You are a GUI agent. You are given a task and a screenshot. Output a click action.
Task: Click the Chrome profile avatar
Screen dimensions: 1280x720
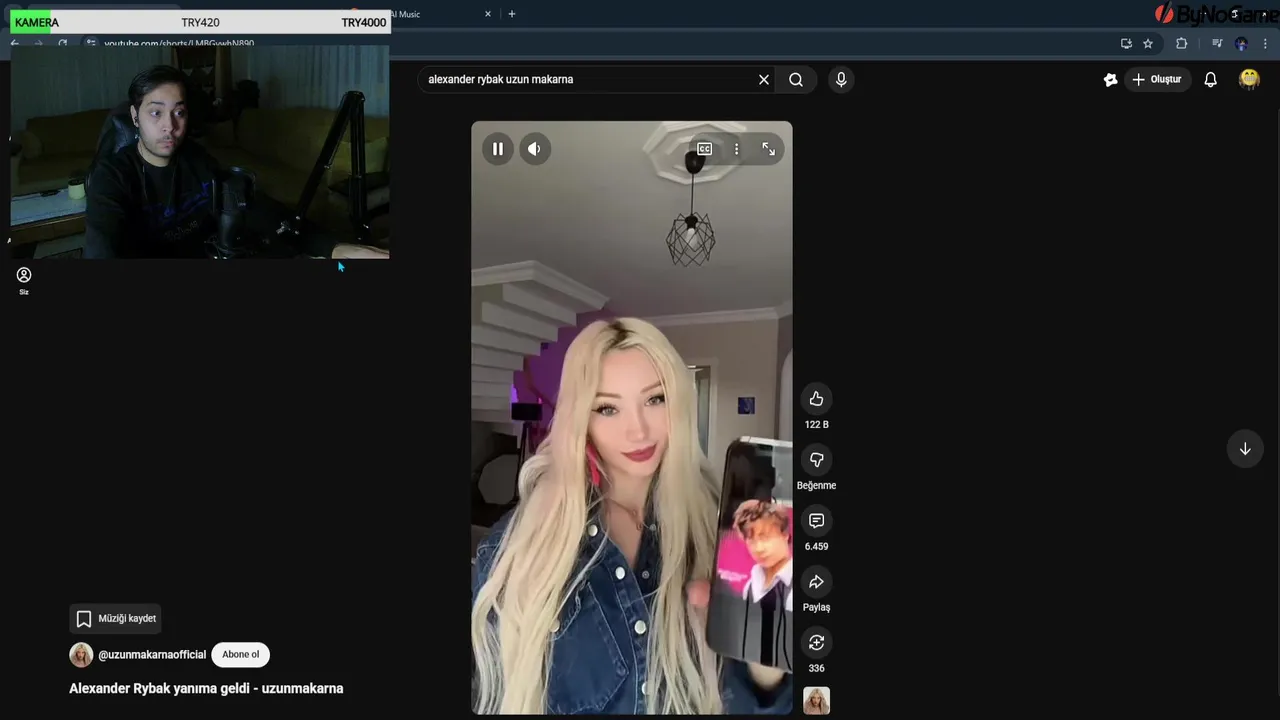point(1241,43)
